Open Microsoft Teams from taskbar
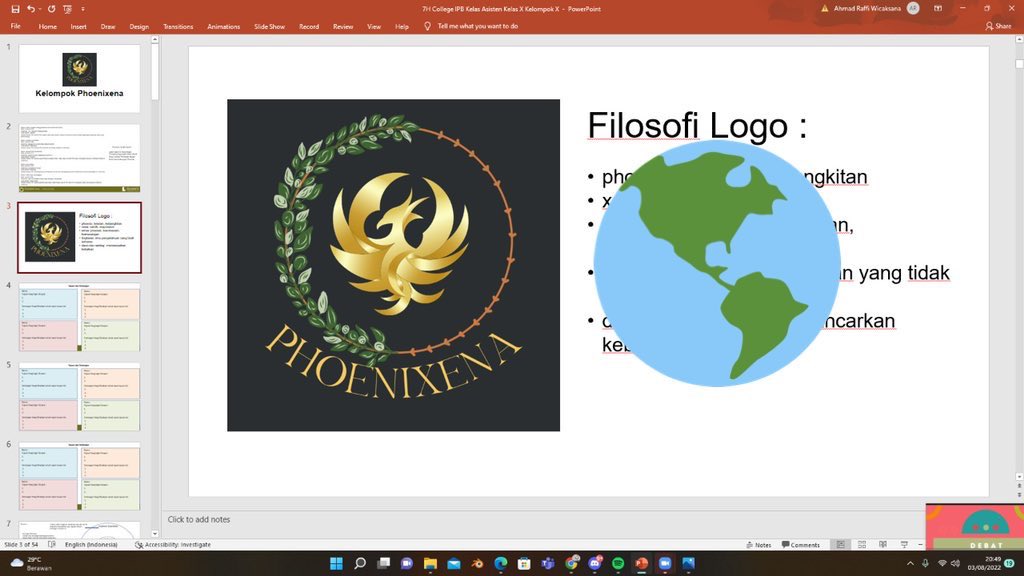Image resolution: width=1024 pixels, height=576 pixels. [x=547, y=563]
